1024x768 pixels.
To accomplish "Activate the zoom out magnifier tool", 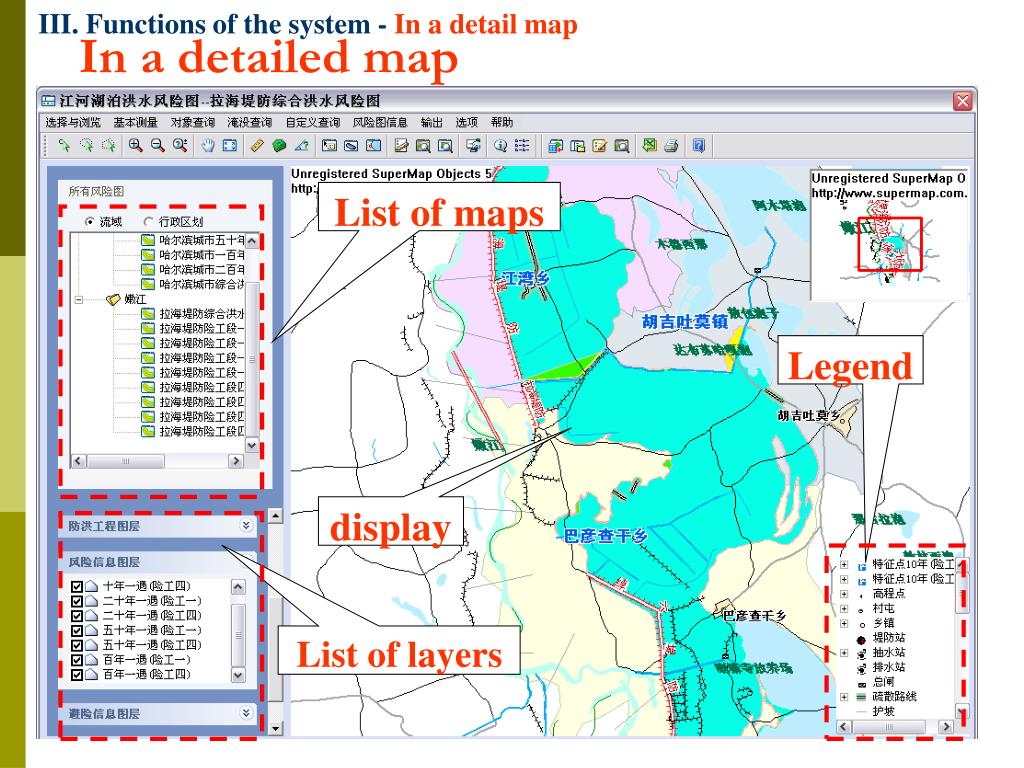I will [x=157, y=145].
